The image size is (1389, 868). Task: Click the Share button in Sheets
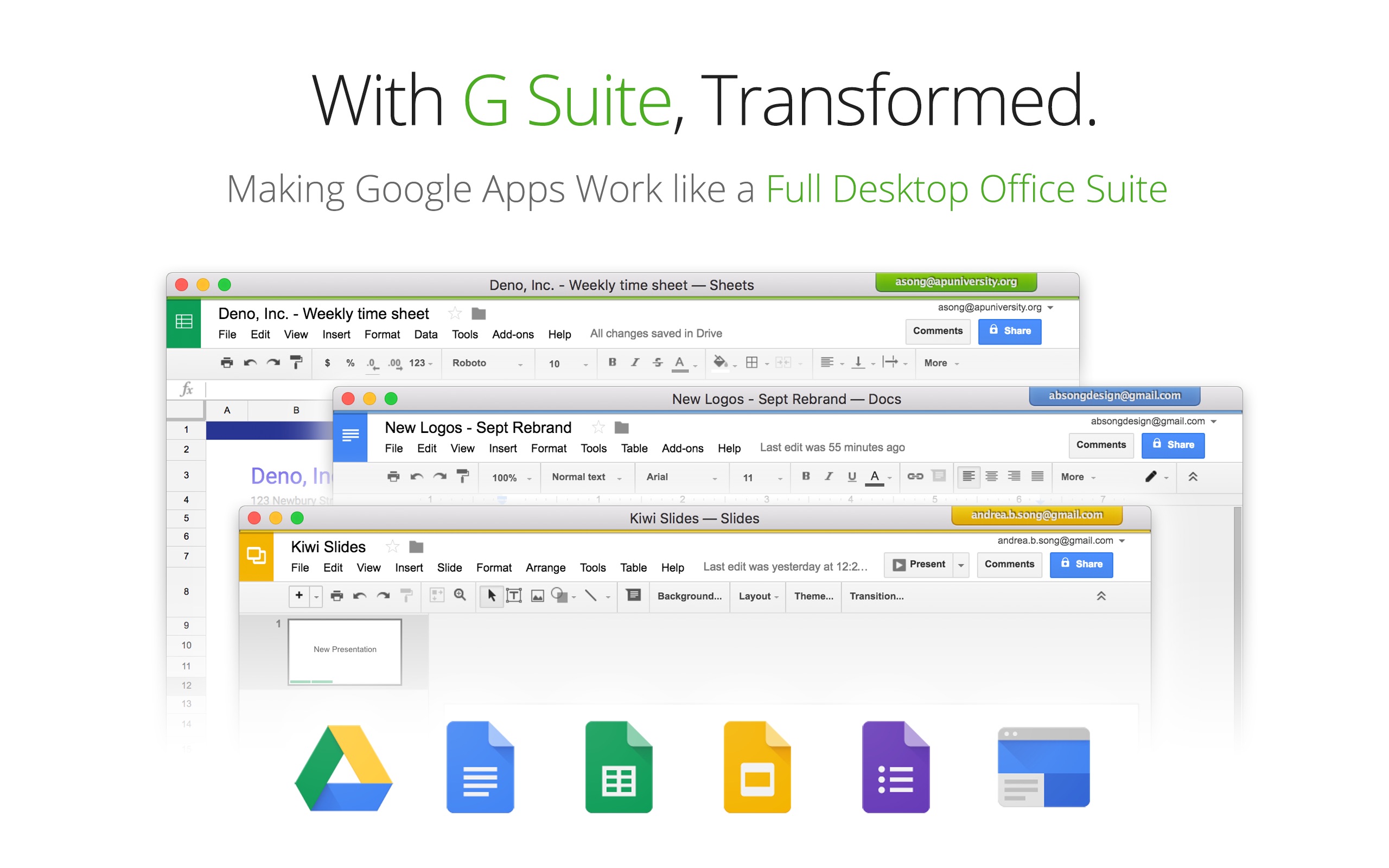pos(1010,331)
